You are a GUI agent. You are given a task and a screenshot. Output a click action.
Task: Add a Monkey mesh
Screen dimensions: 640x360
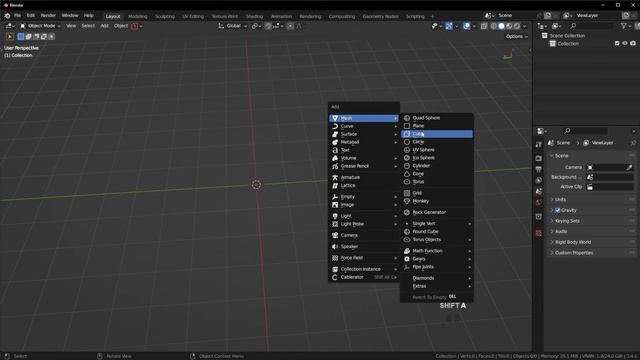437,201
